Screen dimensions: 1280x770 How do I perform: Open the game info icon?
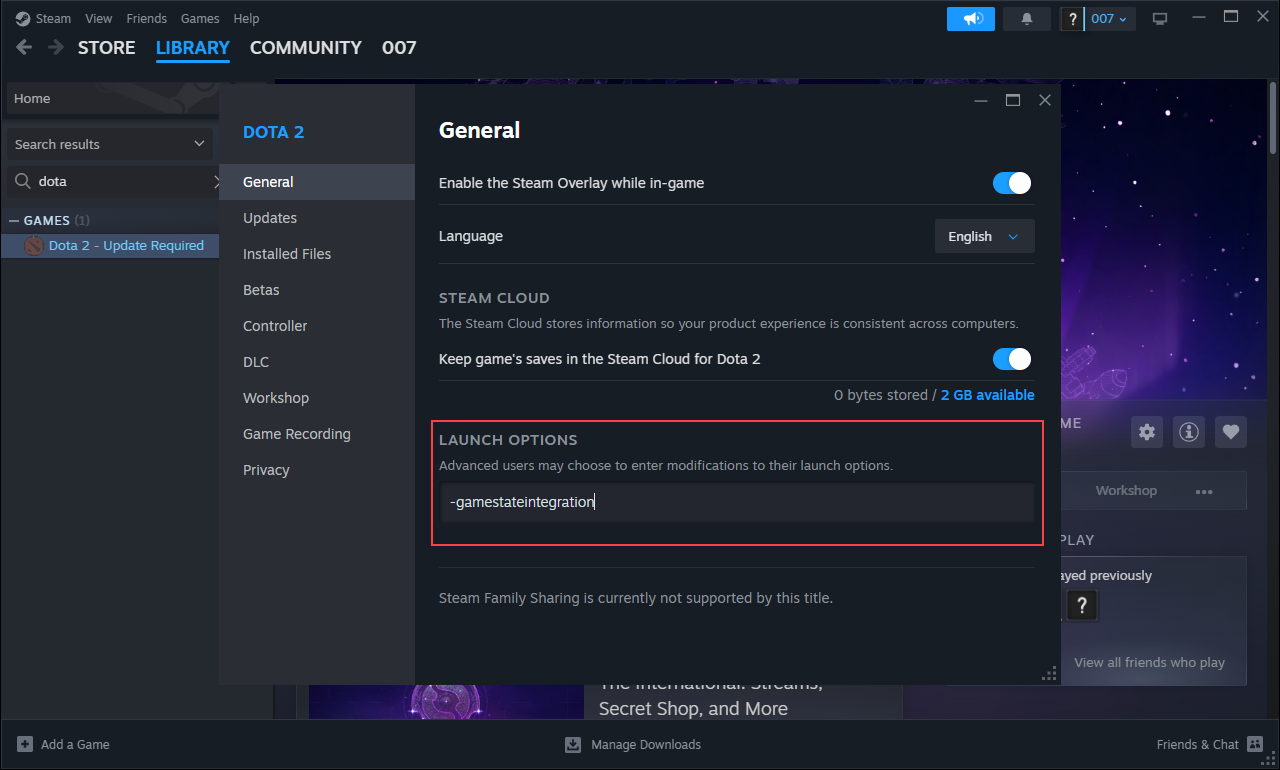pos(1189,432)
